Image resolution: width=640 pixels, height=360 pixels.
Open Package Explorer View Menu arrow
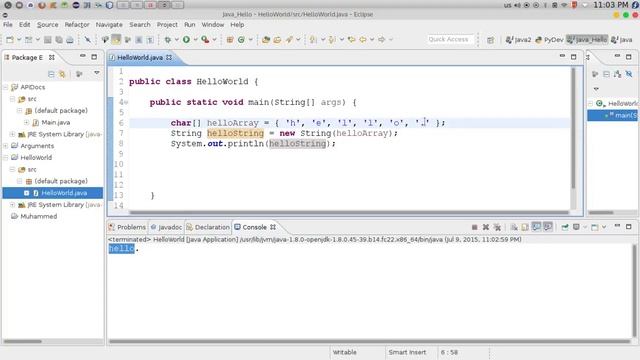[97, 73]
